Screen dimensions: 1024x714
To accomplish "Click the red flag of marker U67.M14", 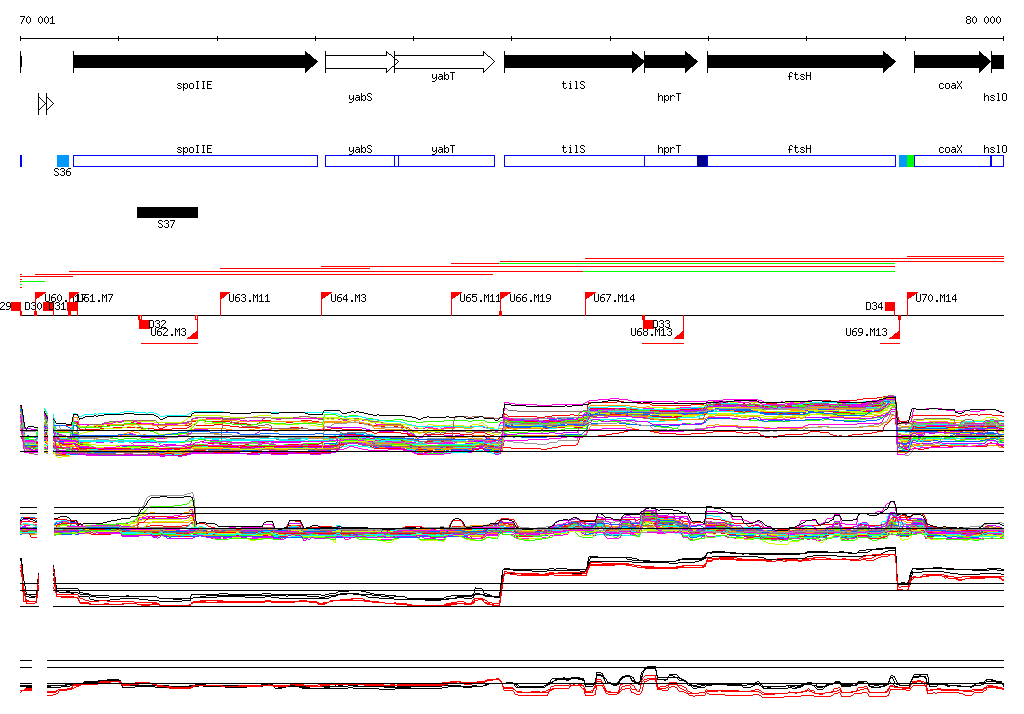I will tap(589, 296).
